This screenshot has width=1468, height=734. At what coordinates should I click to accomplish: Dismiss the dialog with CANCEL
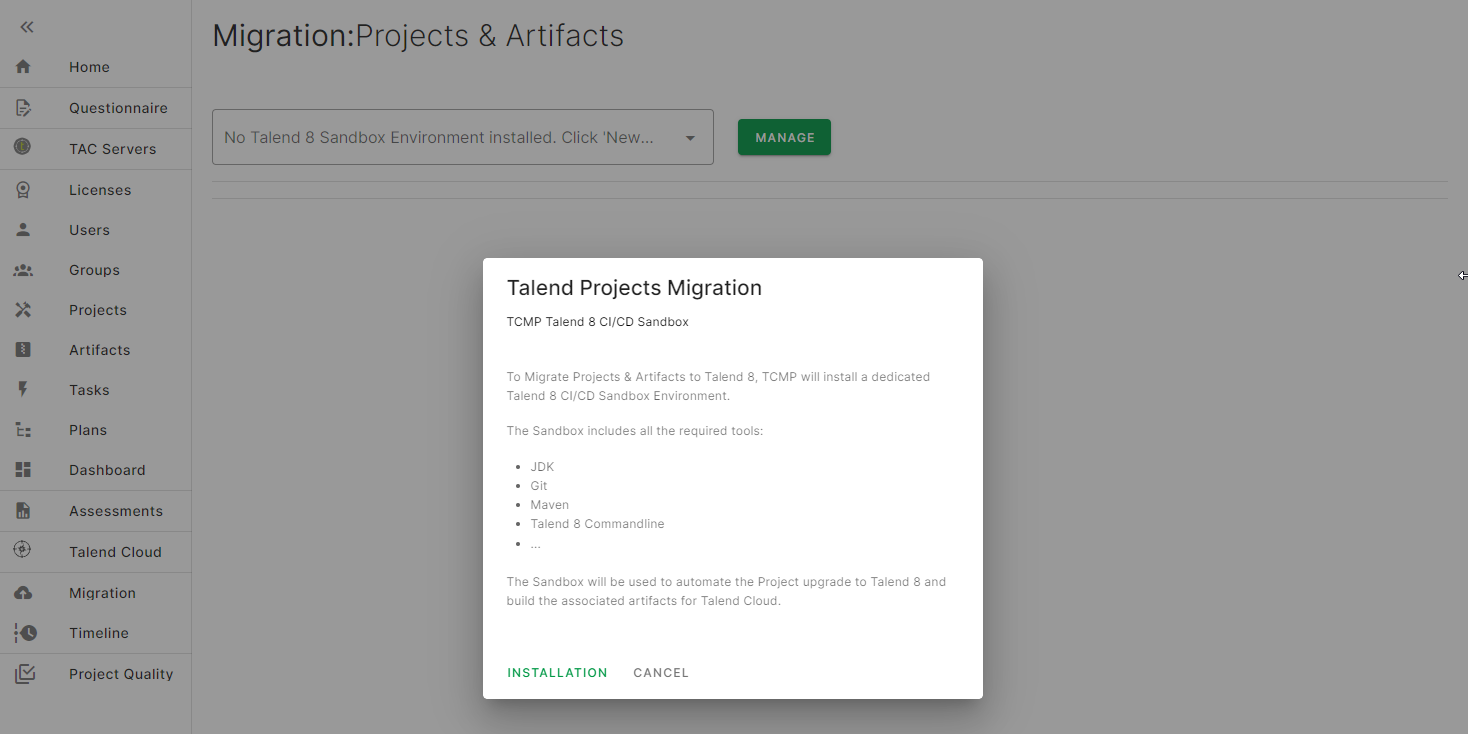click(x=660, y=672)
